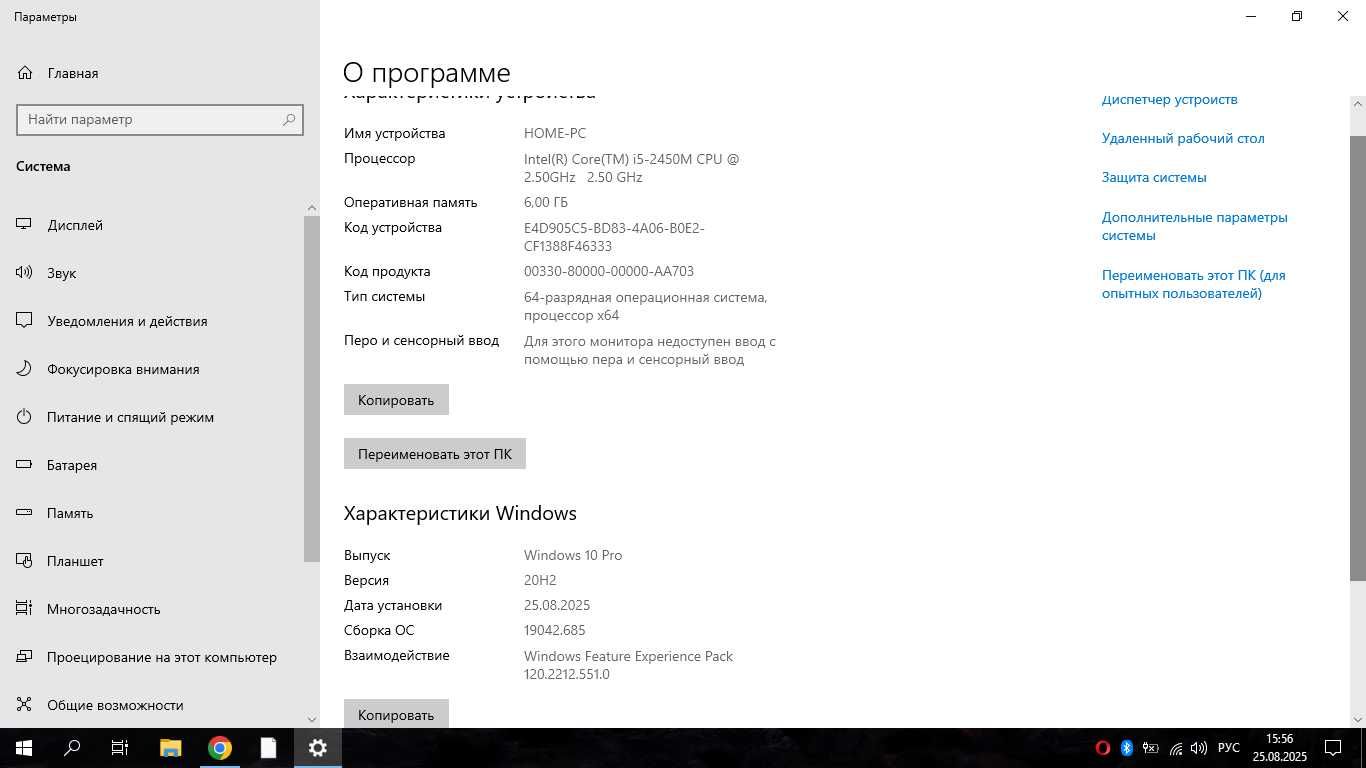This screenshot has width=1366, height=768.
Task: Click the Windows 10 Pro edition text
Action: point(573,555)
